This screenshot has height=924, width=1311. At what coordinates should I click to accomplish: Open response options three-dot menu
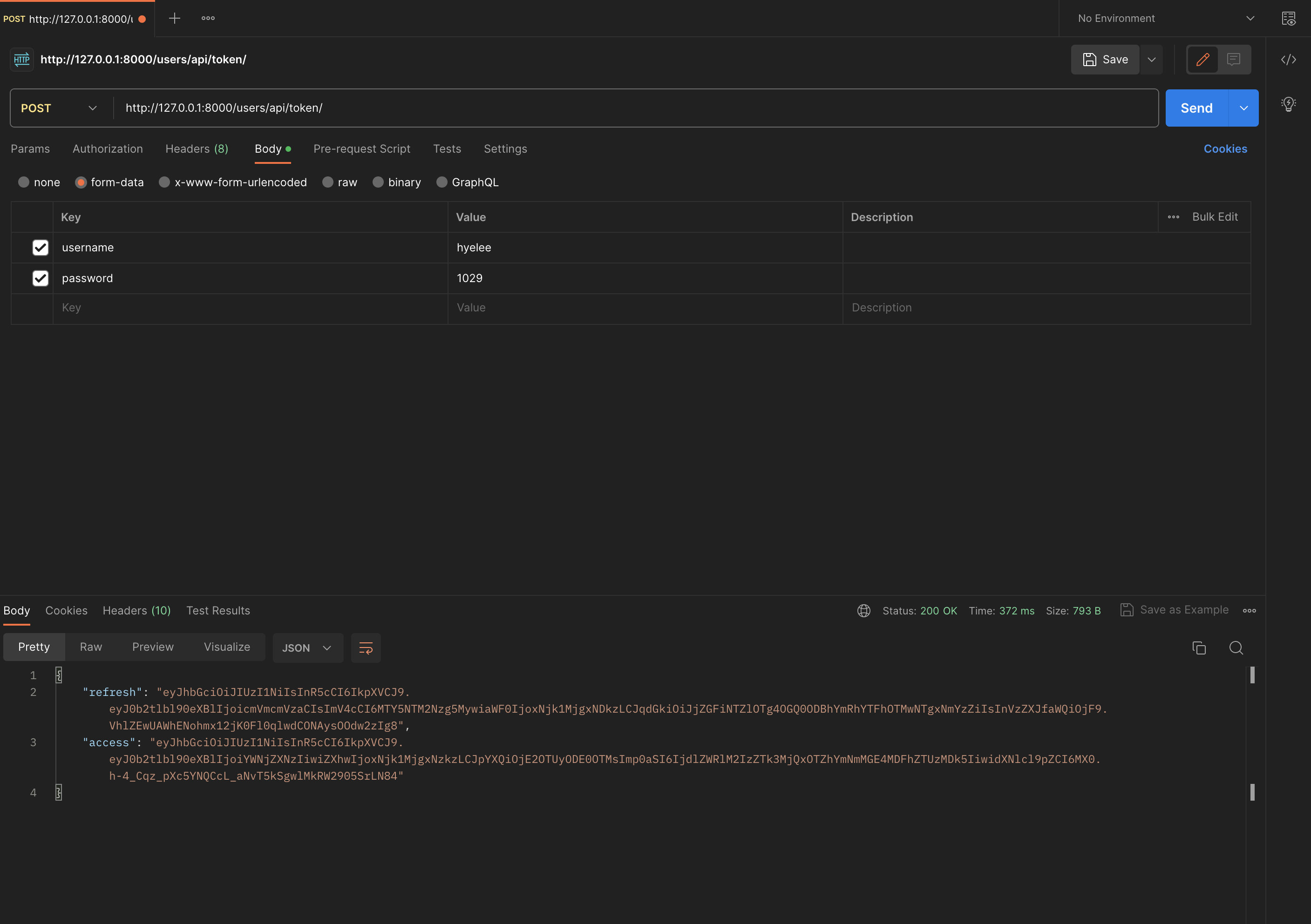(x=1250, y=611)
